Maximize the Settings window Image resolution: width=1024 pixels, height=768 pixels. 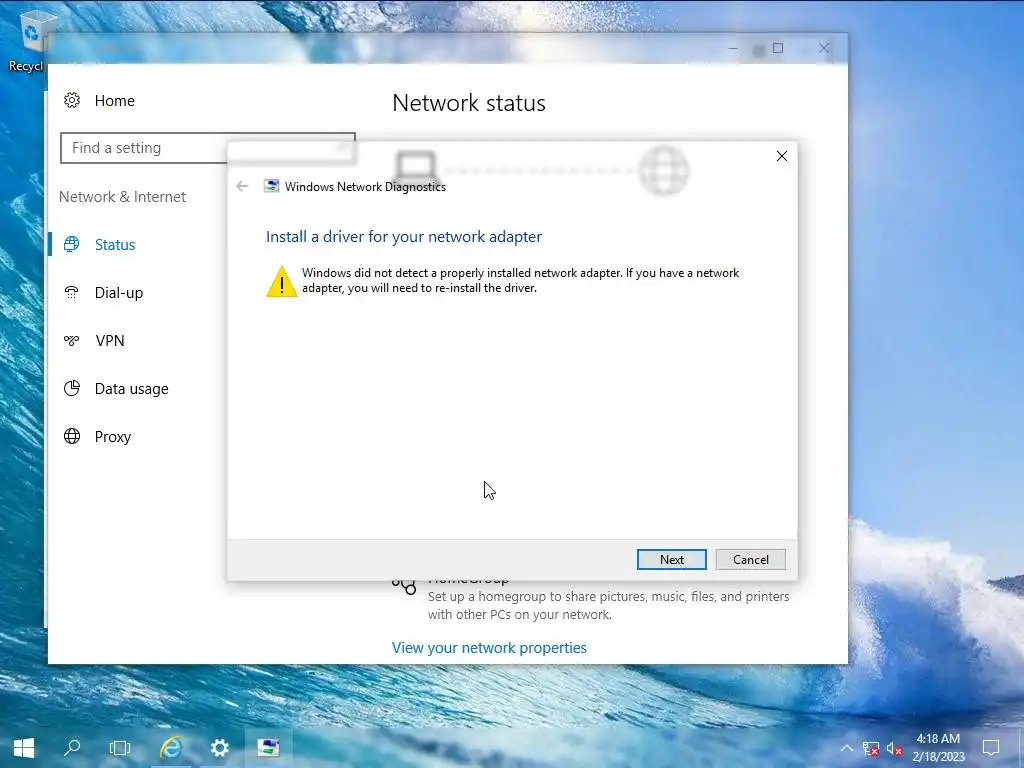pos(778,48)
